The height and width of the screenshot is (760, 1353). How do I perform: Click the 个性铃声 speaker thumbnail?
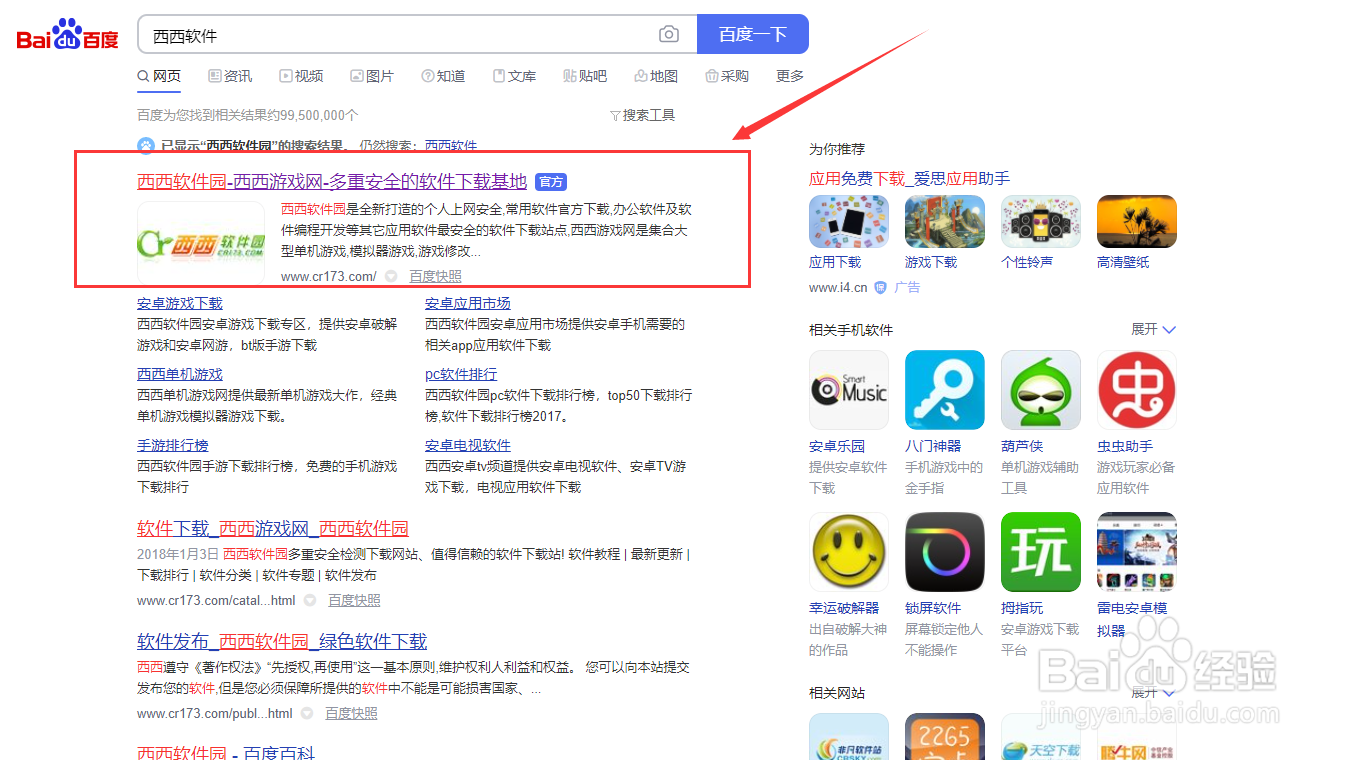(x=1041, y=221)
